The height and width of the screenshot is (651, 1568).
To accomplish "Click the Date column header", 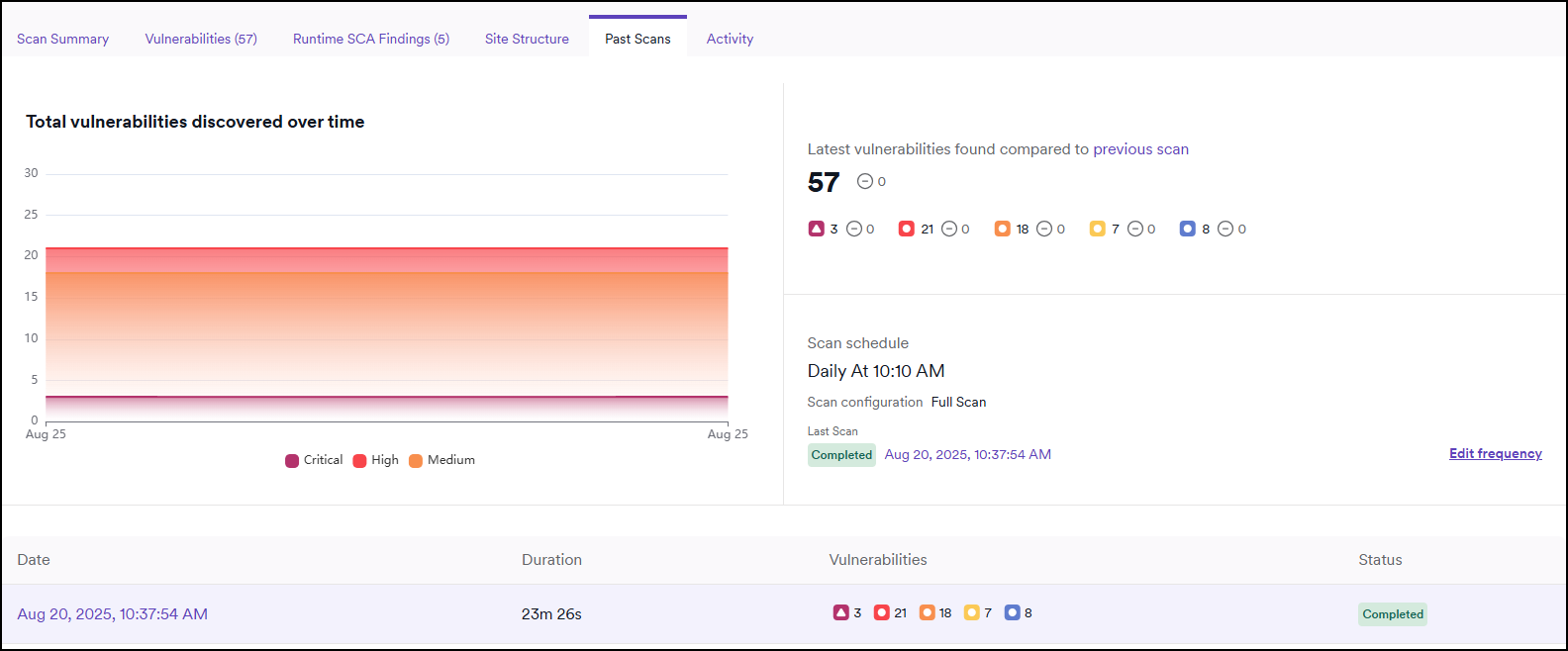I will pos(34,560).
